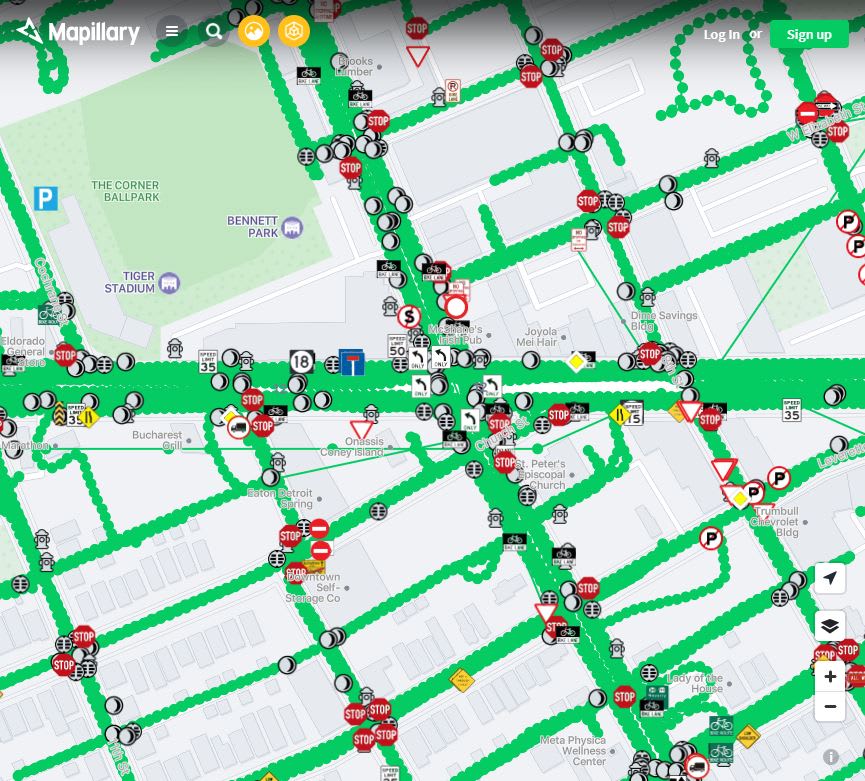865x781 pixels.
Task: Select the truck prohibited sign near Bucharest Grill
Action: click(x=238, y=427)
